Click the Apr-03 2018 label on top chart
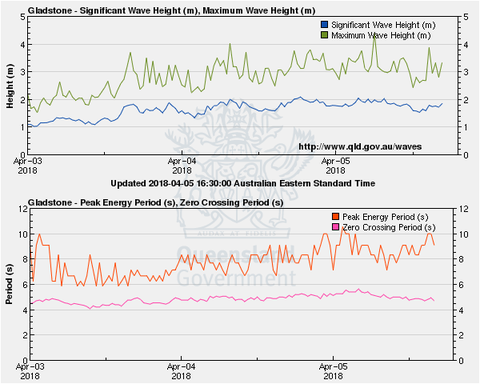The height and width of the screenshot is (384, 480). 28,166
